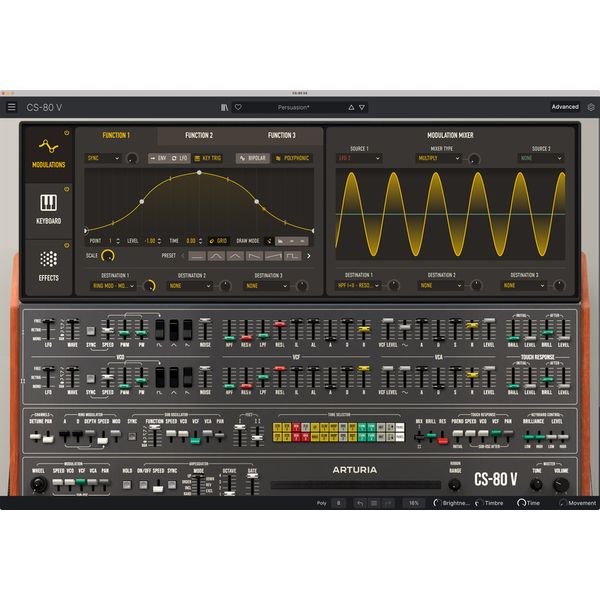Open Function Destination 3 None dropdown
The image size is (600, 600).
(x=266, y=285)
